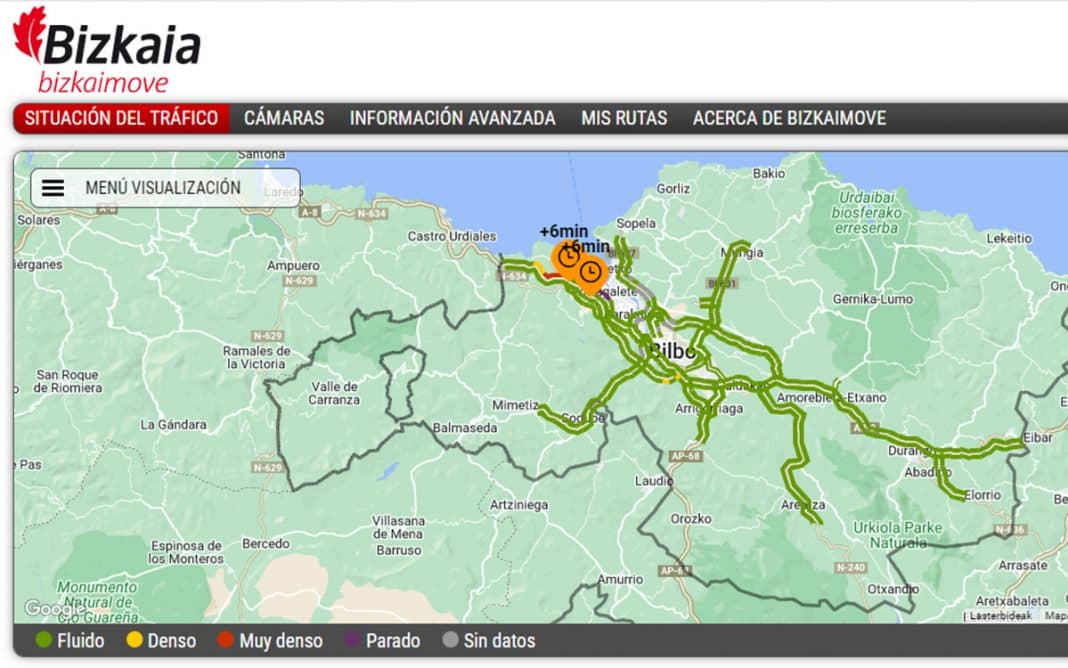Click the Sopela map label
The image size is (1068, 668).
coord(635,223)
